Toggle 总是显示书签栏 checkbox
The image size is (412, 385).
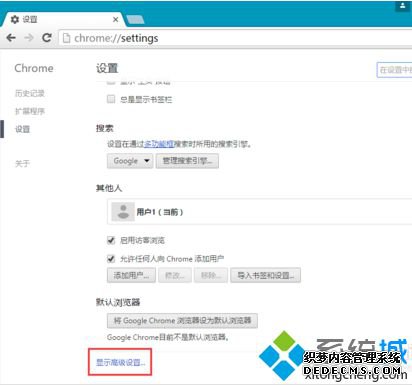111,99
